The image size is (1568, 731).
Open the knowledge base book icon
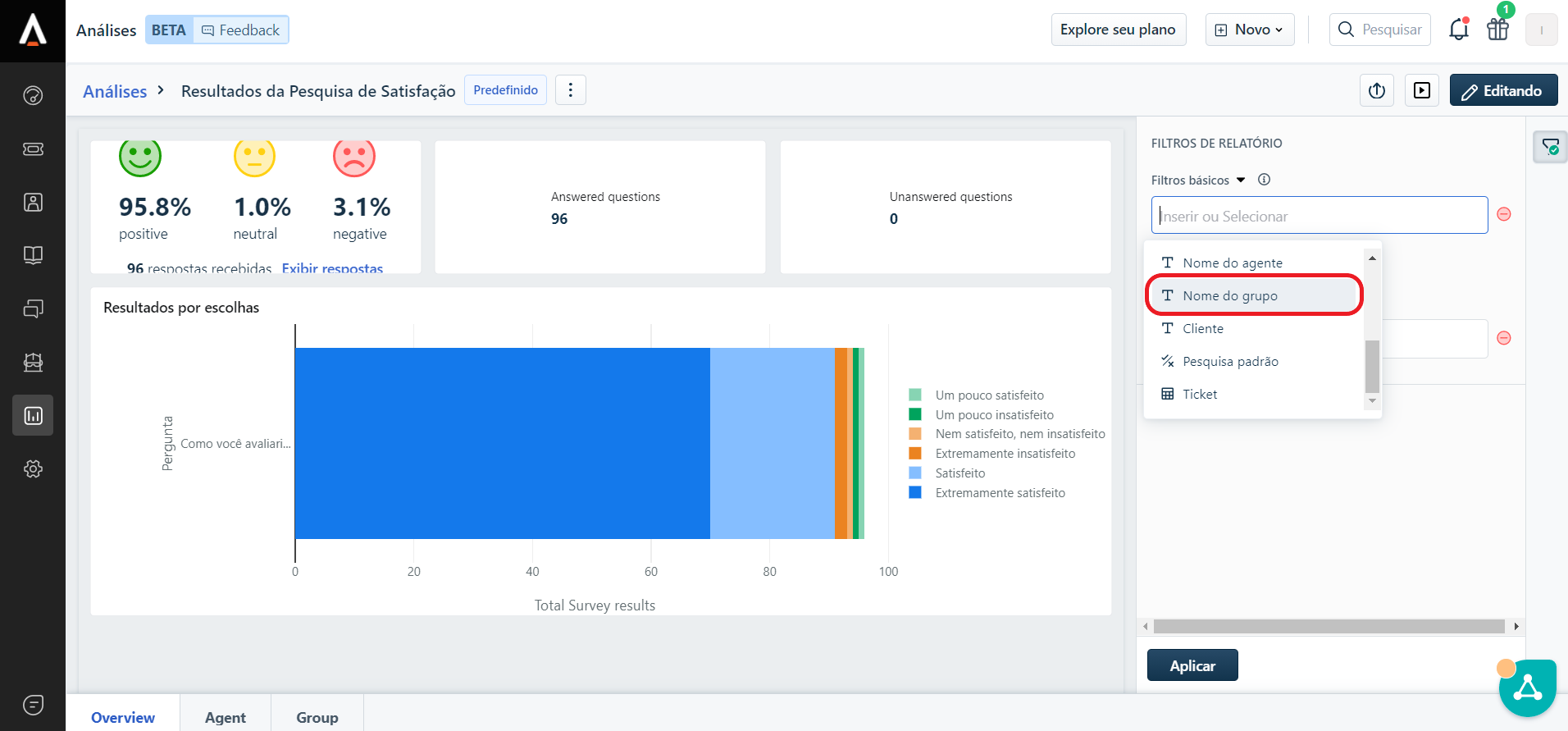[x=33, y=255]
